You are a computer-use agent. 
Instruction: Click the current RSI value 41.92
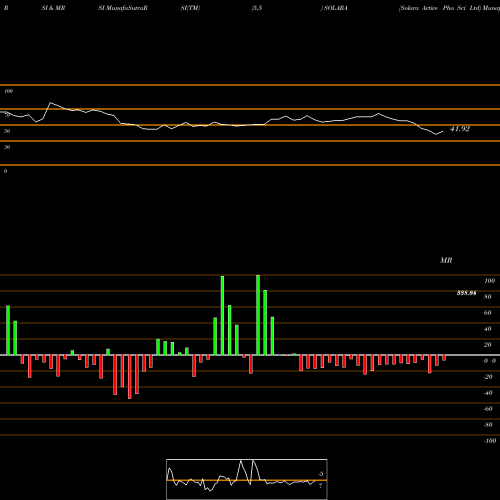pos(460,129)
